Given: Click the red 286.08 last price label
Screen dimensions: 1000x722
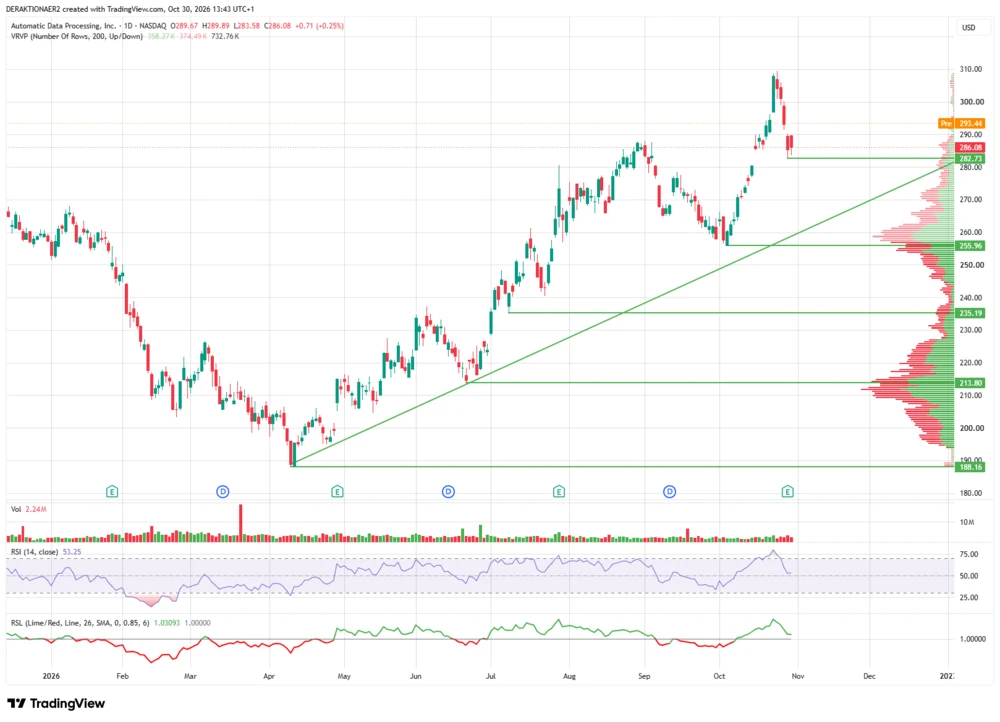Looking at the screenshot, I should coord(970,147).
